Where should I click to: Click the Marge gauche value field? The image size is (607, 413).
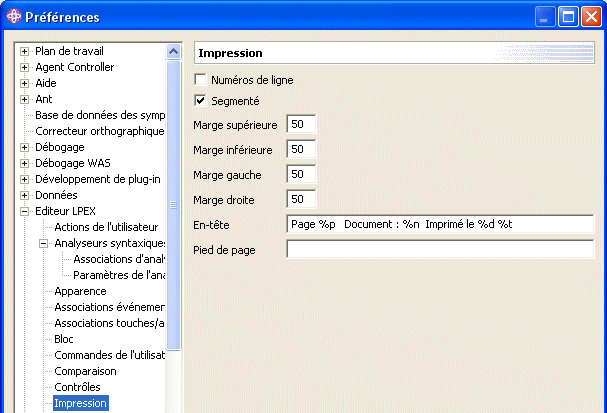pyautogui.click(x=302, y=175)
